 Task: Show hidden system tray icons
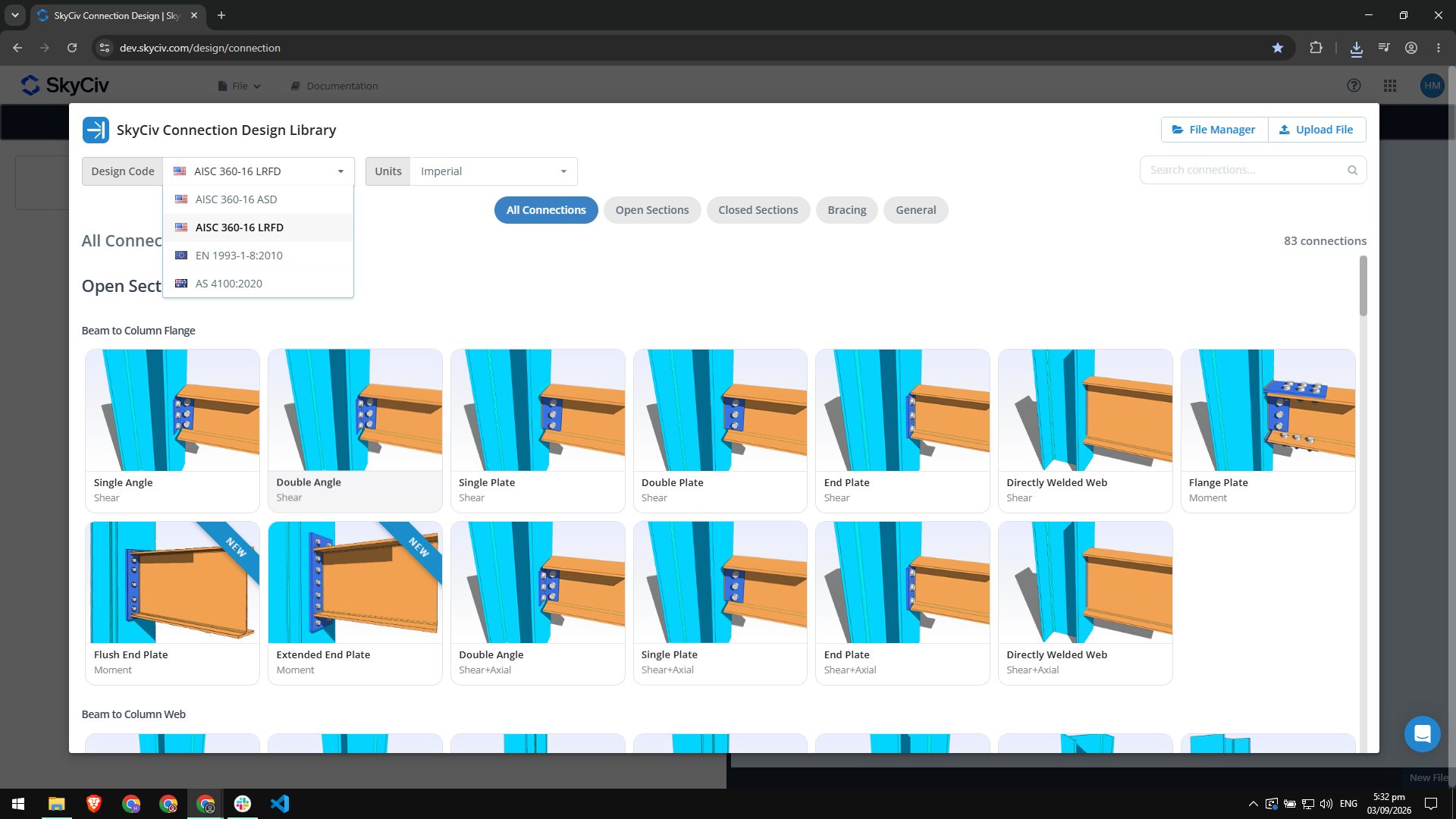click(x=1253, y=804)
